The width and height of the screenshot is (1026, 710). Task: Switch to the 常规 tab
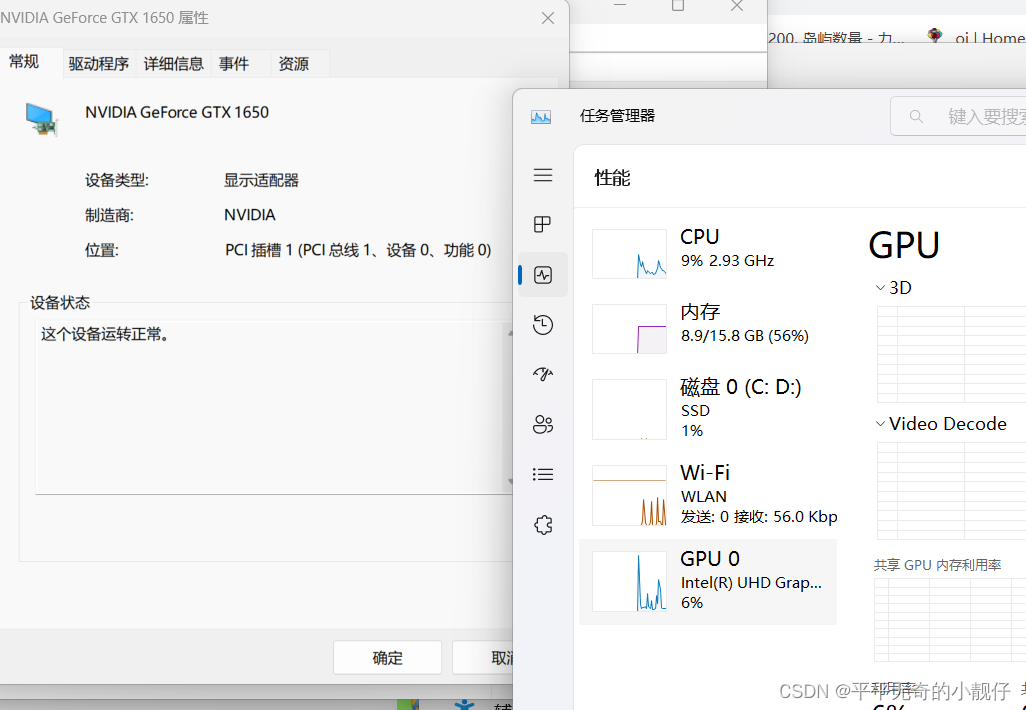pos(24,62)
